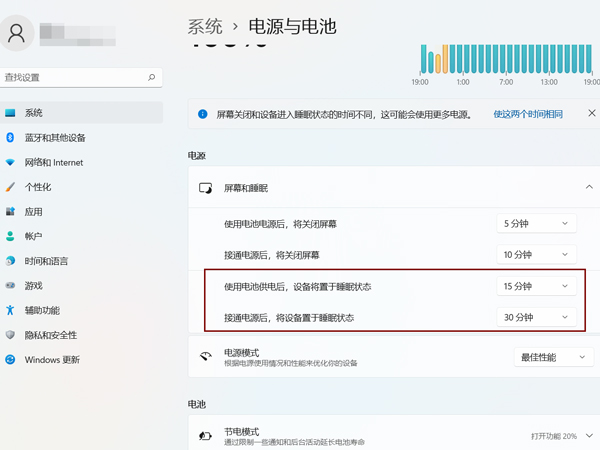This screenshot has height=450, width=600.
Task: Open the 5 分钟 screen-off dropdown
Action: (x=537, y=224)
